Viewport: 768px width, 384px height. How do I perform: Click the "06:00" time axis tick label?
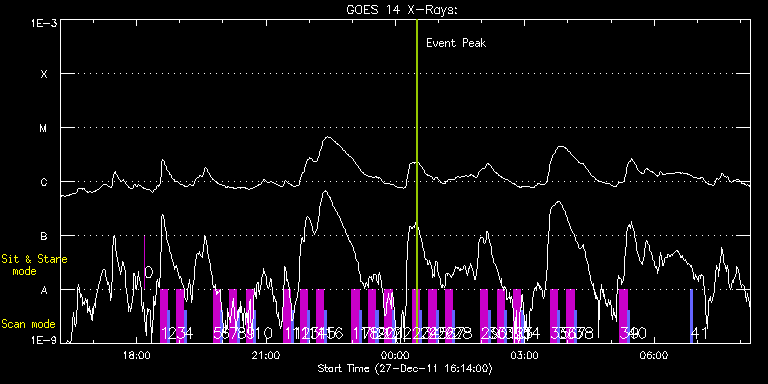[654, 355]
